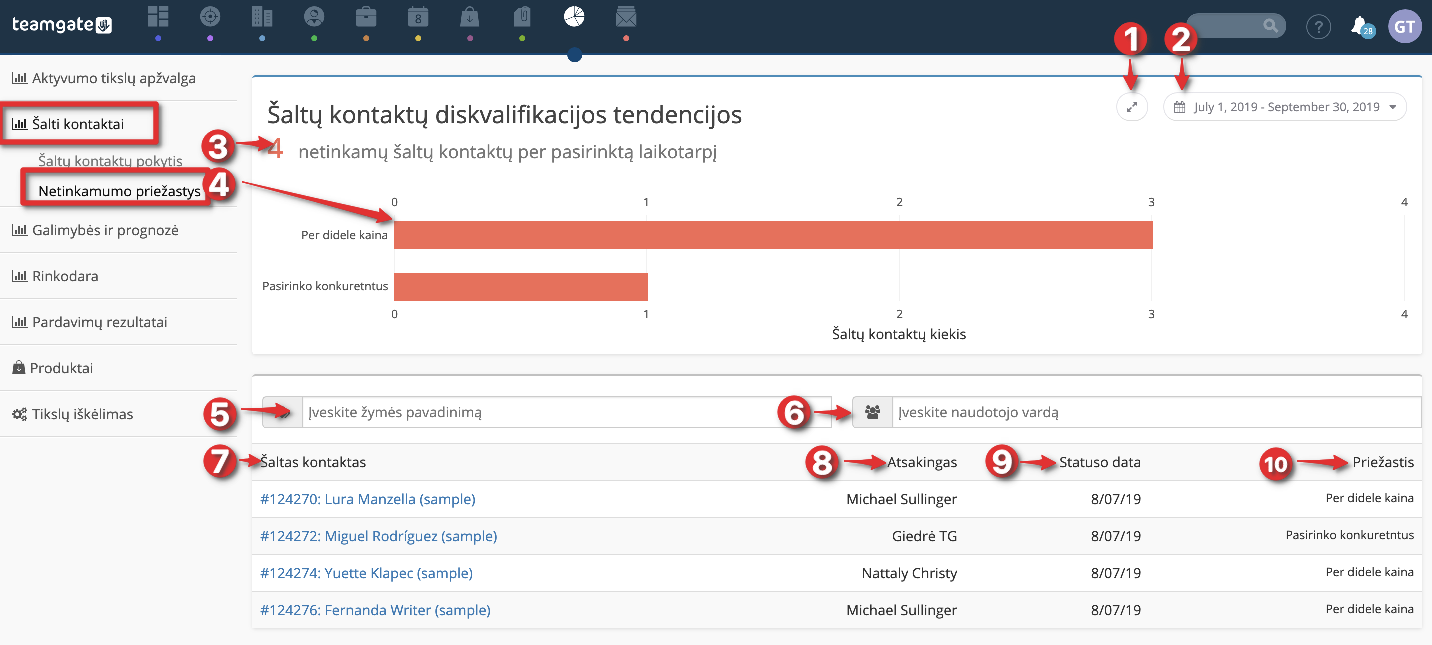Image resolution: width=1432 pixels, height=645 pixels.
Task: Open the files paperclip icon in top navigation
Action: tap(521, 16)
